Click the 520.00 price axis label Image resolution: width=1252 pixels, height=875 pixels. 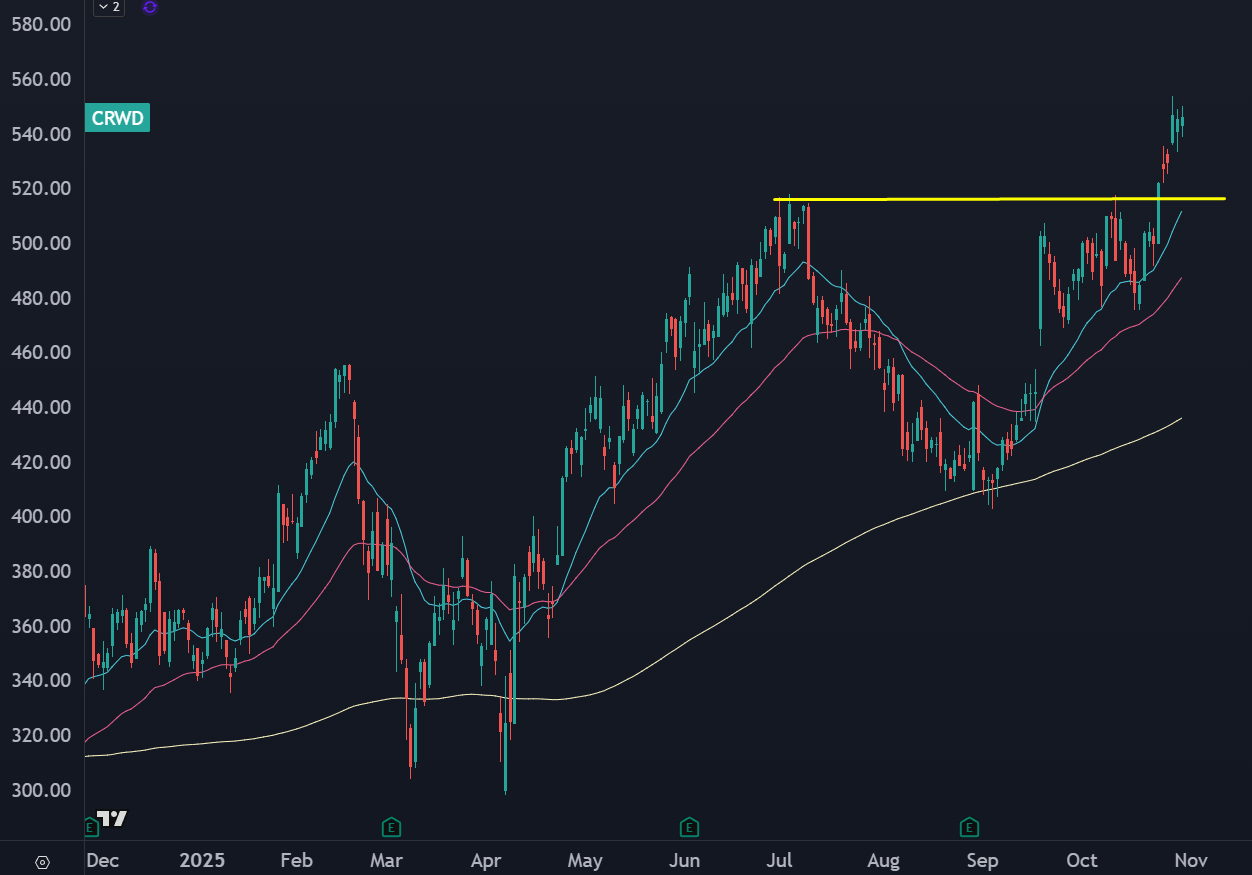tap(40, 188)
